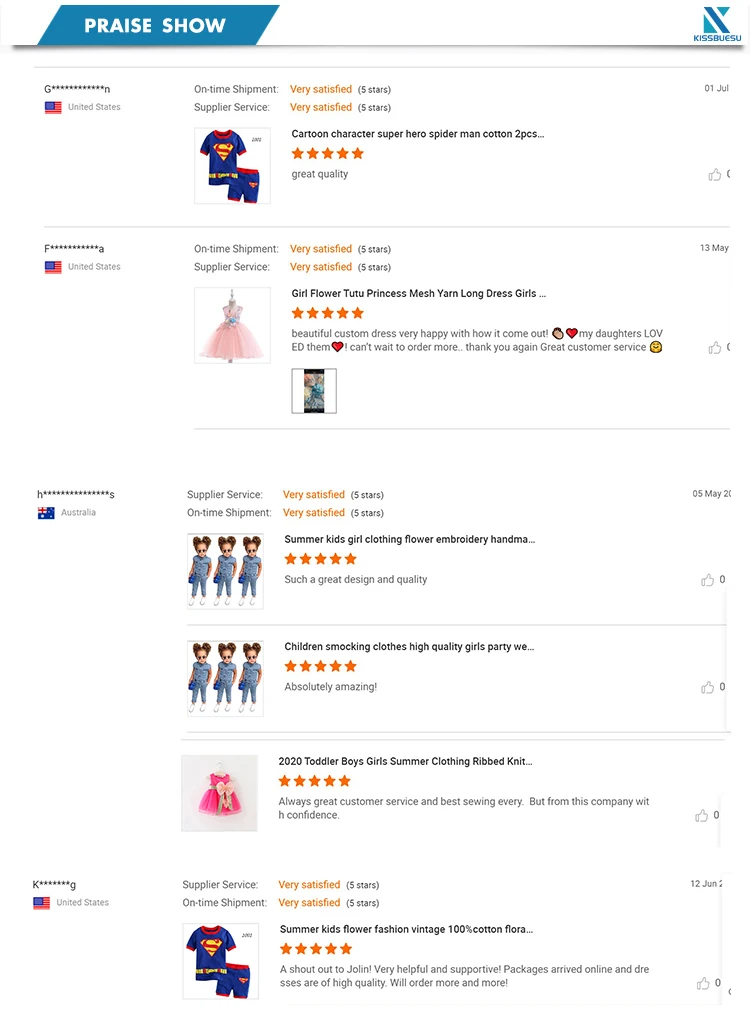Open the customer-uploaded review photo
750x1025 pixels.
pyautogui.click(x=314, y=391)
